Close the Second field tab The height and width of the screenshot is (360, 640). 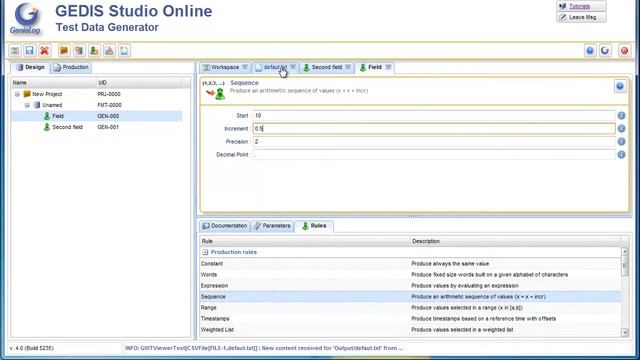click(x=348, y=67)
